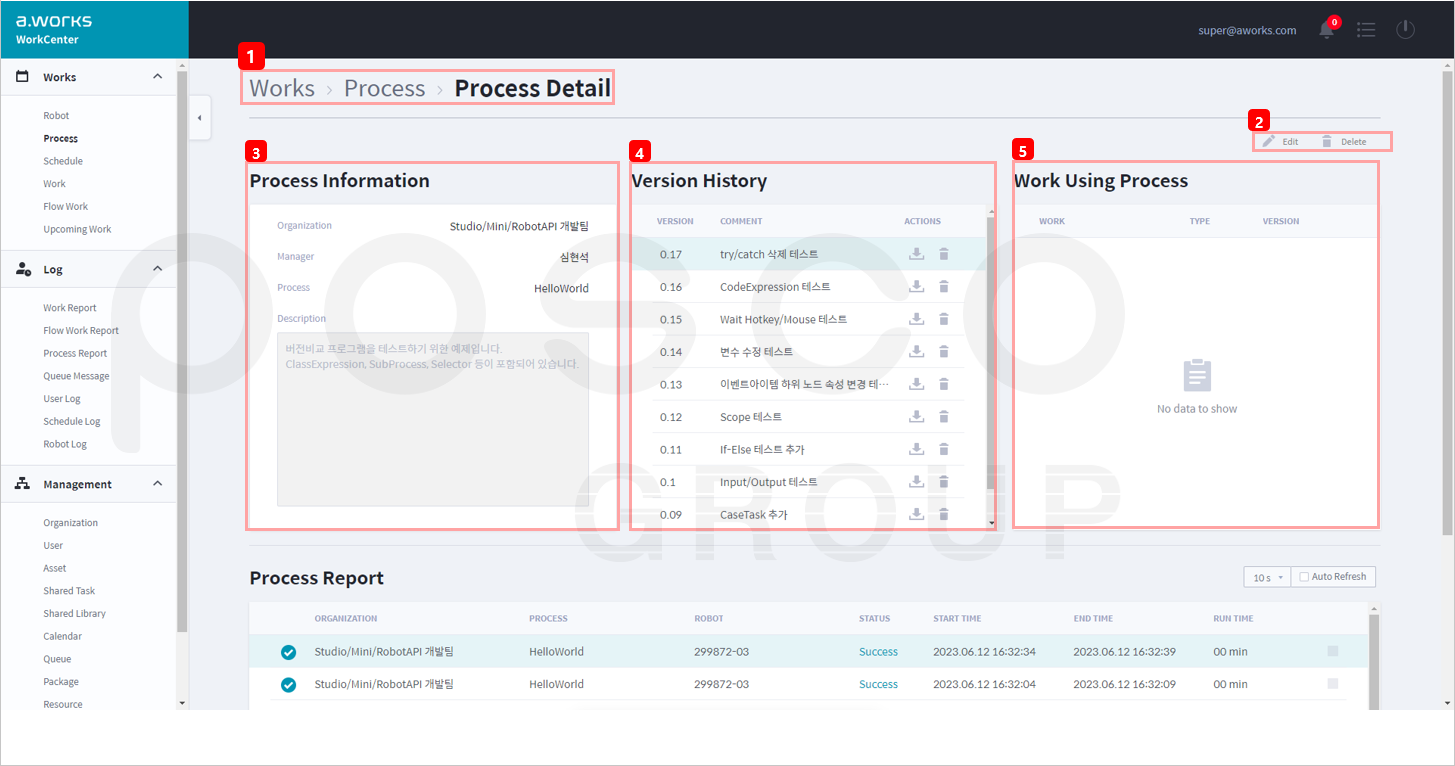Open Schedule in the sidebar
The height and width of the screenshot is (766, 1455).
[x=63, y=161]
